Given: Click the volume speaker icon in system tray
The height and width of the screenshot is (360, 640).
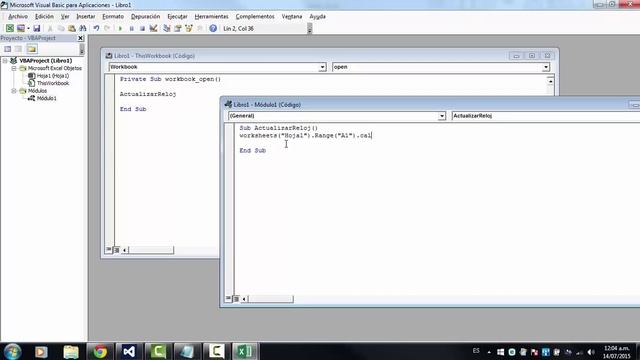Looking at the screenshot, I should (590, 352).
